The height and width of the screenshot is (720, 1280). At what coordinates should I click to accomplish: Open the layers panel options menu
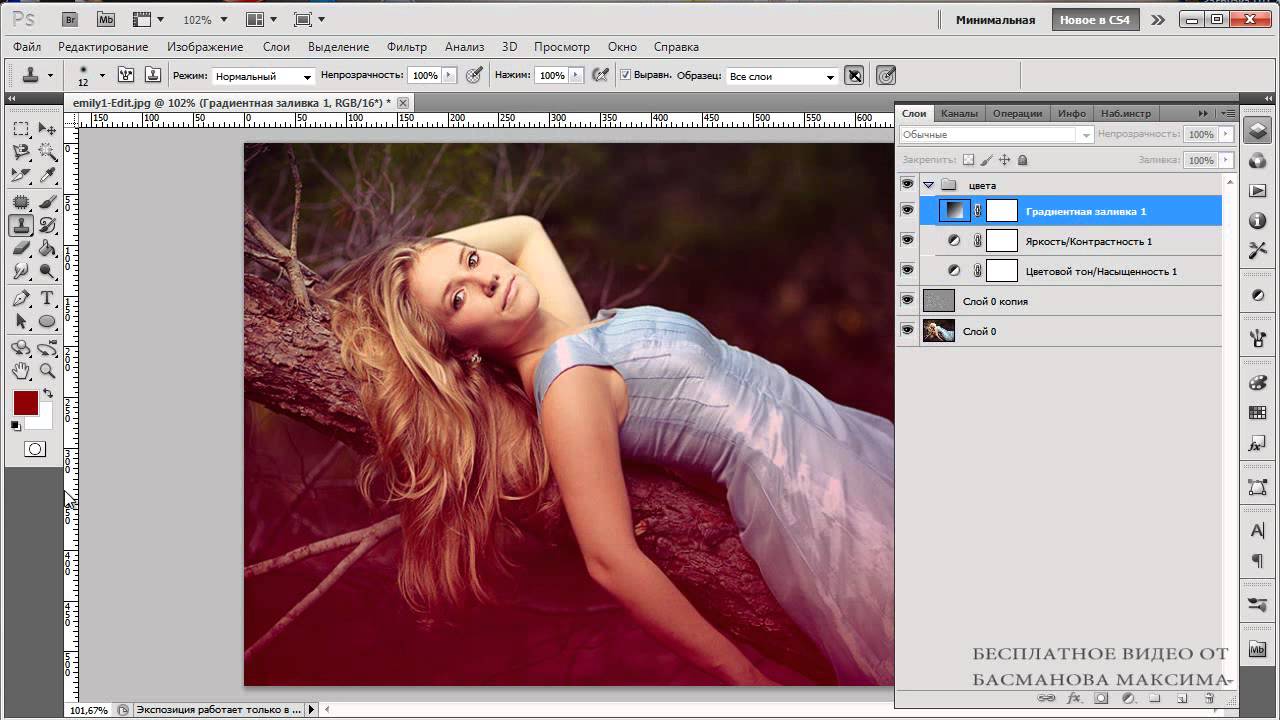pyautogui.click(x=1227, y=113)
